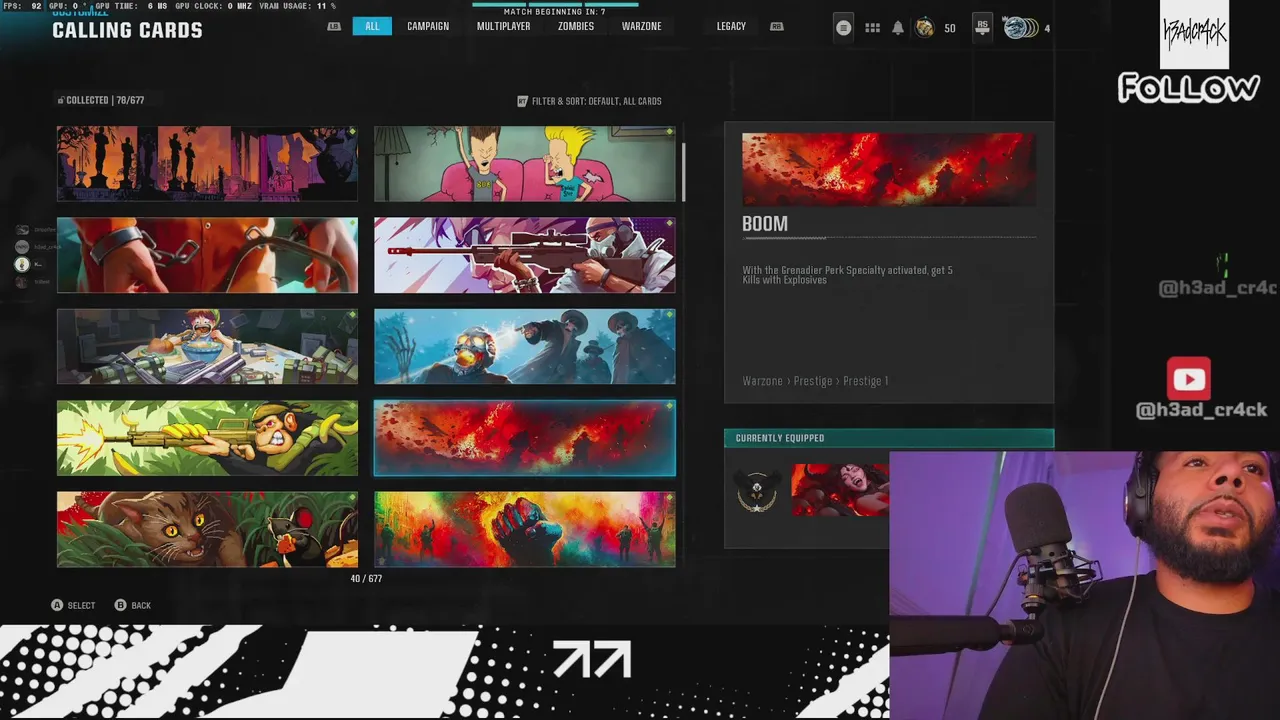This screenshot has width=1280, height=720.
Task: Click the RT filter and sort icon
Action: pyautogui.click(x=522, y=101)
